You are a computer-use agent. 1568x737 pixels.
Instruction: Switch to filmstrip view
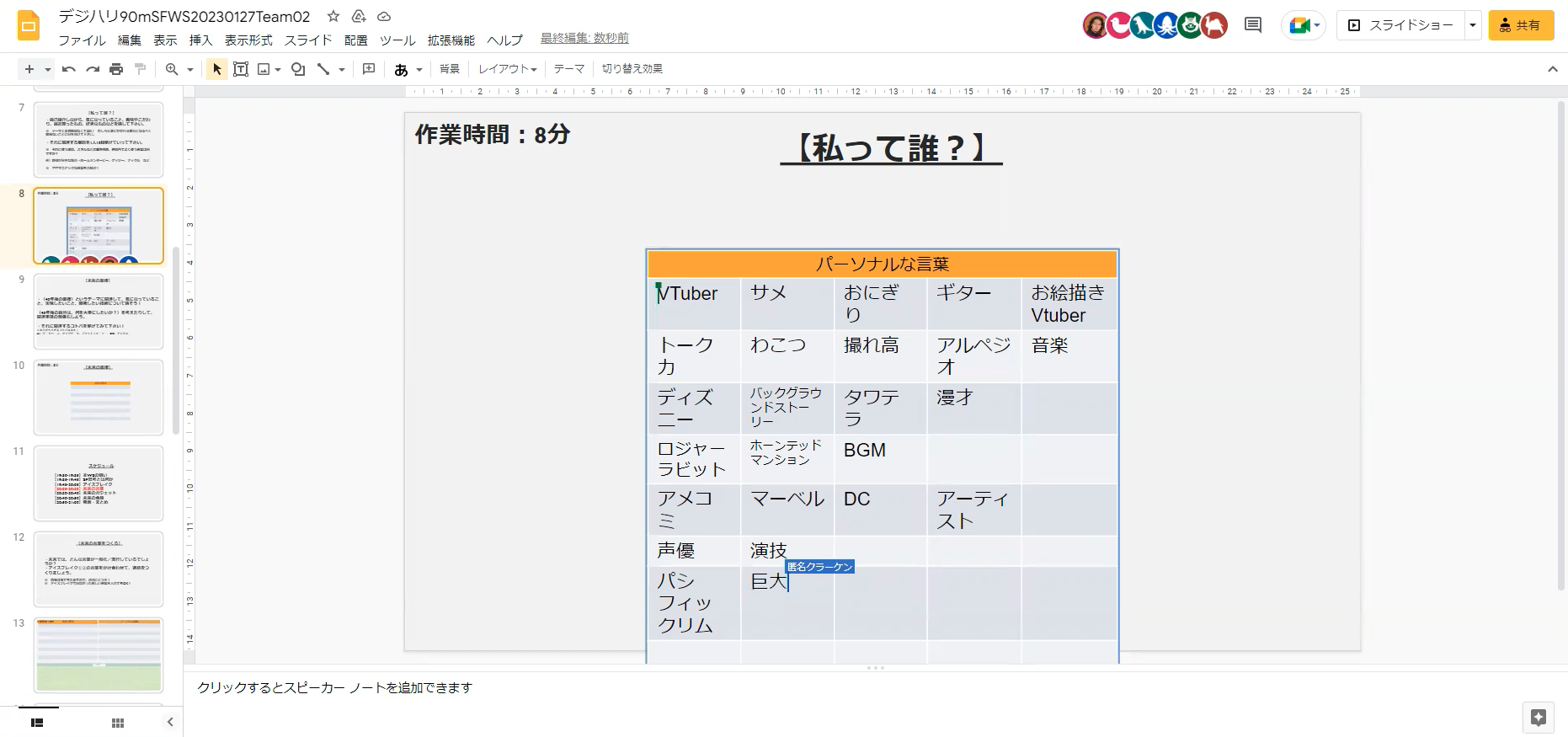tap(37, 723)
